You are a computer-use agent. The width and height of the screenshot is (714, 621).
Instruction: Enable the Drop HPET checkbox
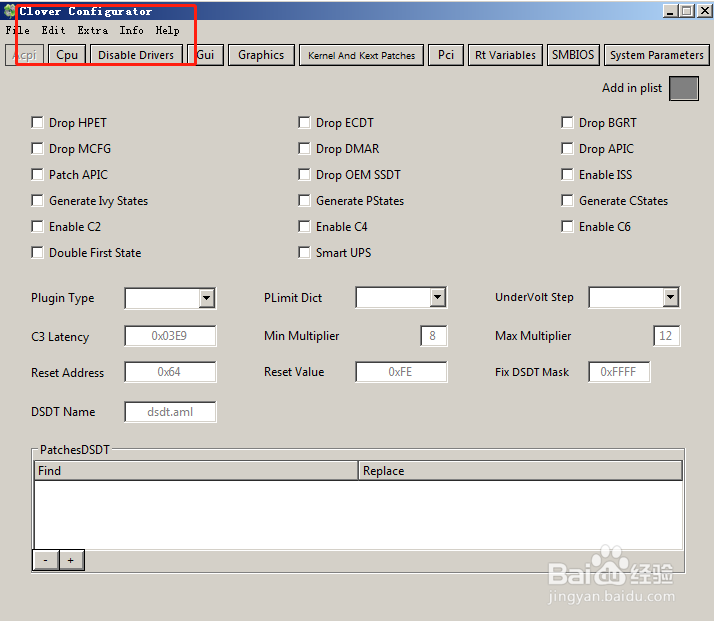pyautogui.click(x=37, y=122)
